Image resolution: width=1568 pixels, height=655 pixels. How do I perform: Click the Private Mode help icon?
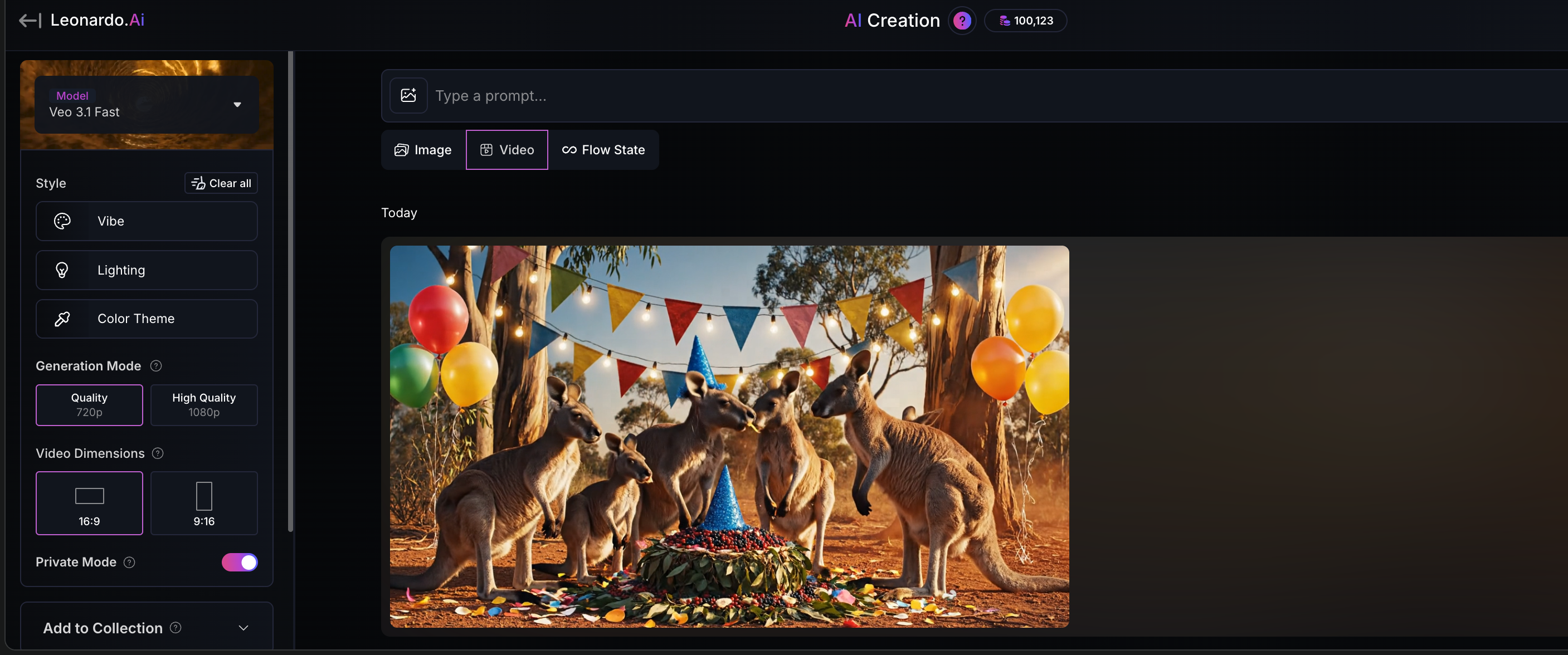(x=129, y=562)
